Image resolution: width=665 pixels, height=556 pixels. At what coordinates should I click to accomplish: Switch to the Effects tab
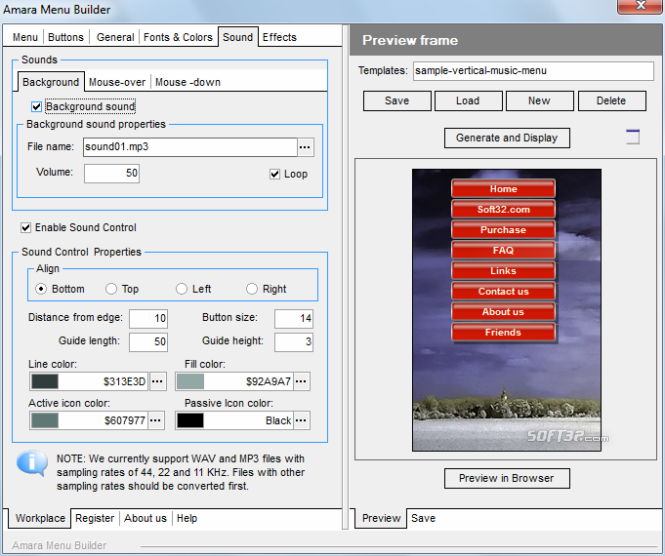coord(279,37)
